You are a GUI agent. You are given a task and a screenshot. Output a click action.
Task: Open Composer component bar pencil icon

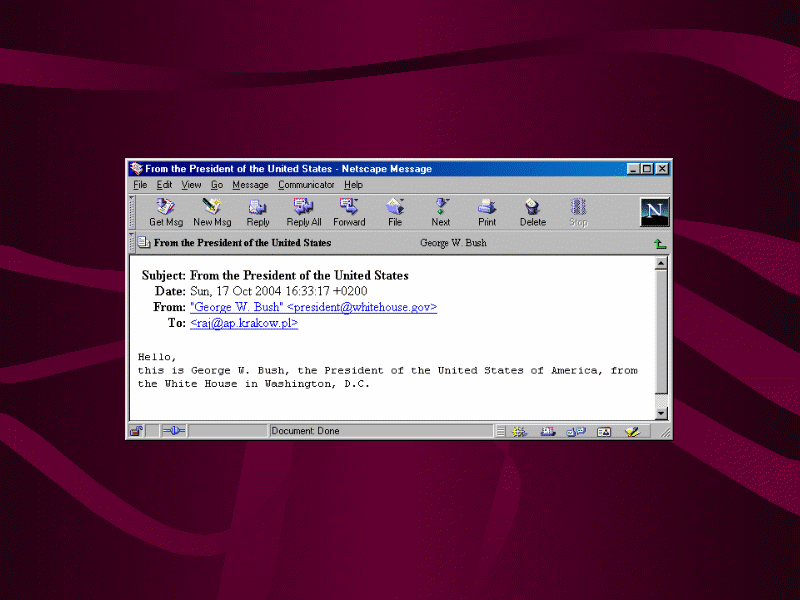(632, 432)
